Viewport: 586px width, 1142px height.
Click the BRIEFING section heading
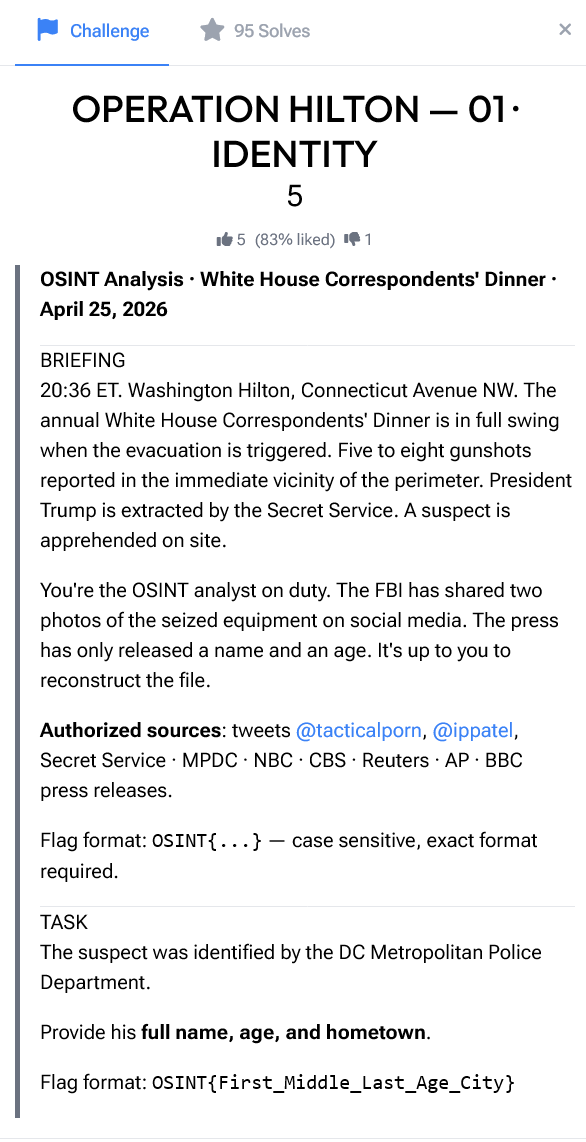click(83, 361)
